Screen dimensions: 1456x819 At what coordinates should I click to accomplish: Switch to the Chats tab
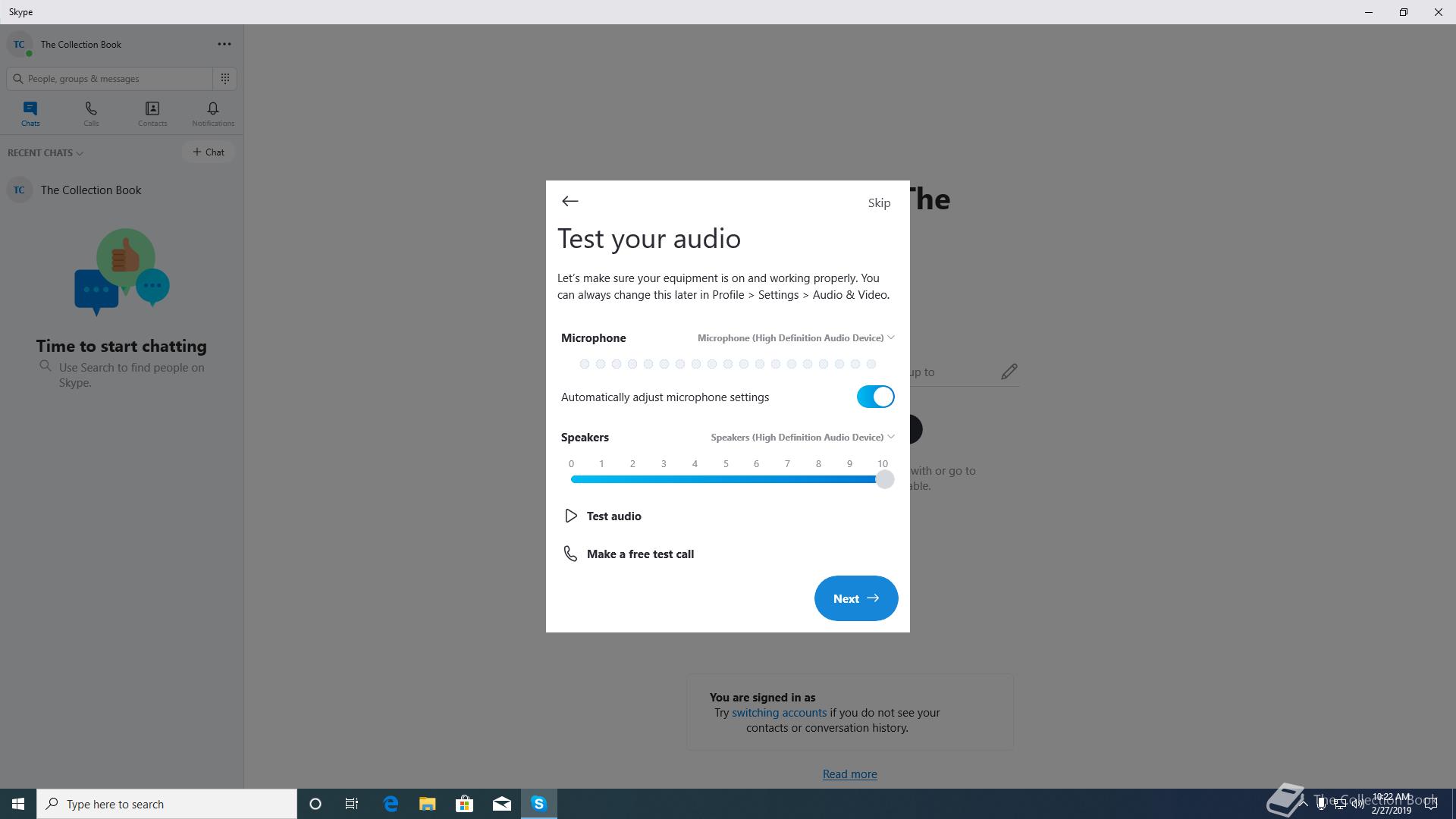30,113
